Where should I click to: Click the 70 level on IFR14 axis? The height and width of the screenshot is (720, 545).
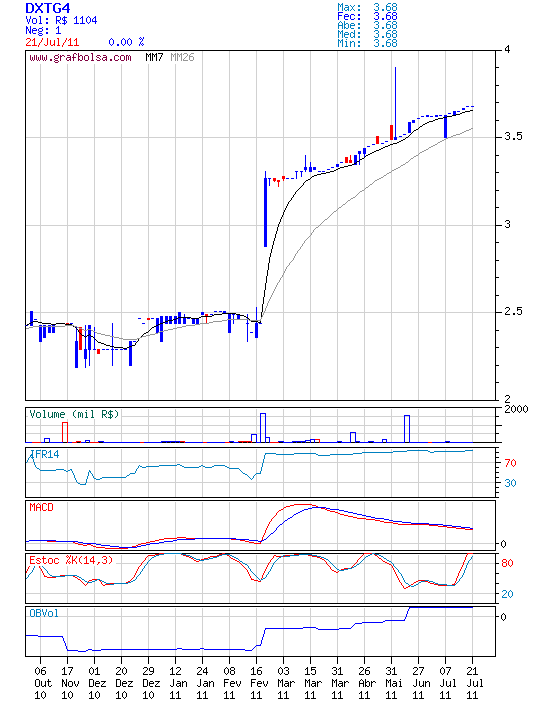point(510,463)
